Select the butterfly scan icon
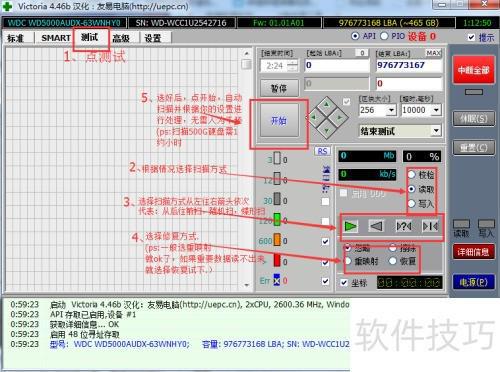This screenshot has height=372, width=500. [x=430, y=227]
